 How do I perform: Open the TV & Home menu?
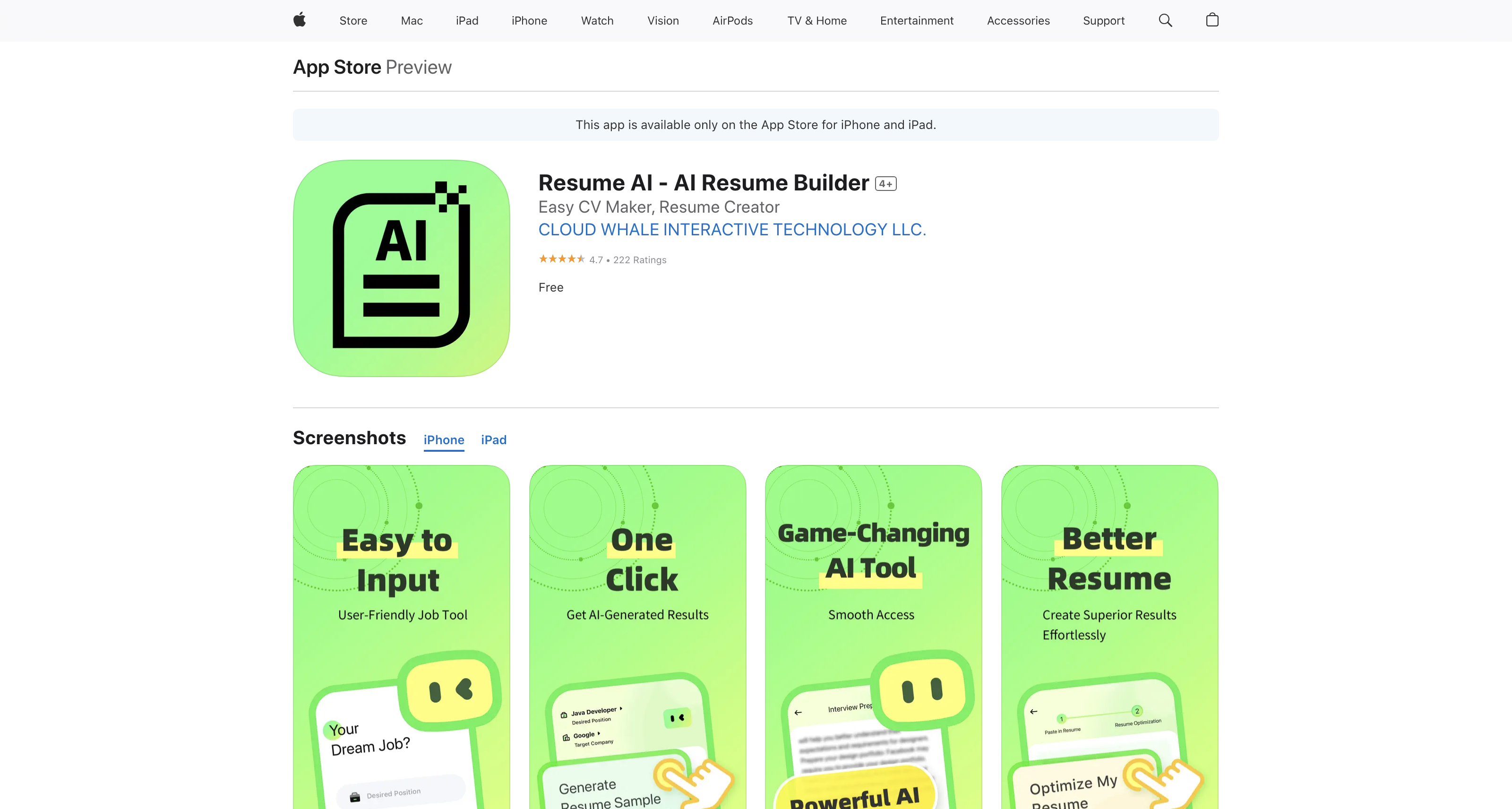817,20
